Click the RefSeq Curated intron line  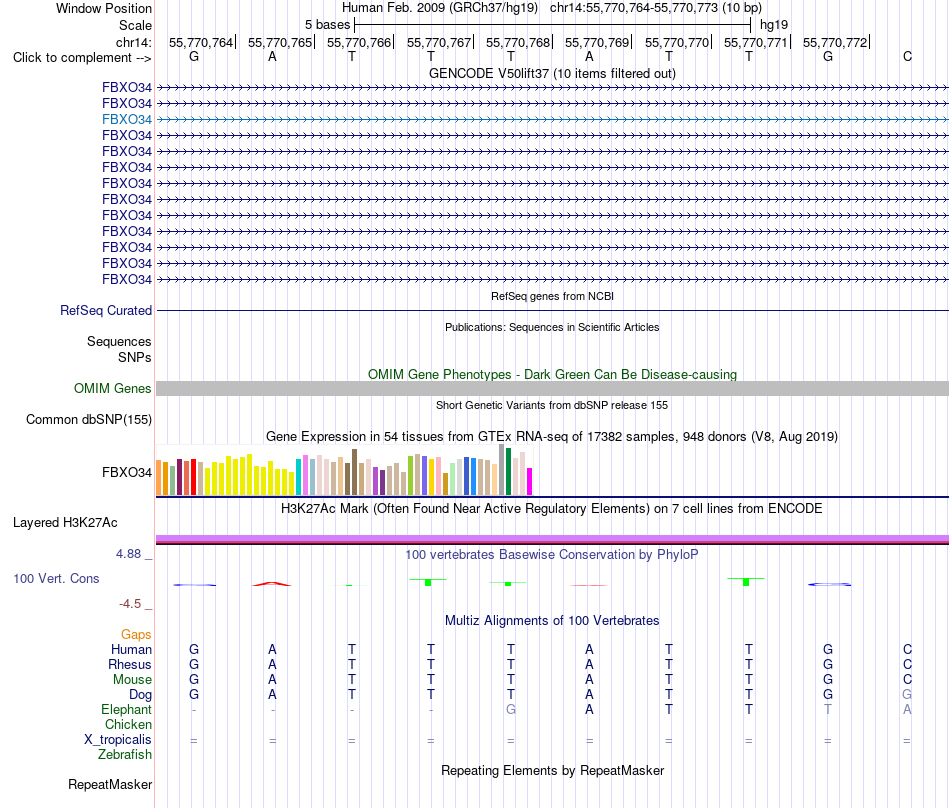tap(552, 310)
